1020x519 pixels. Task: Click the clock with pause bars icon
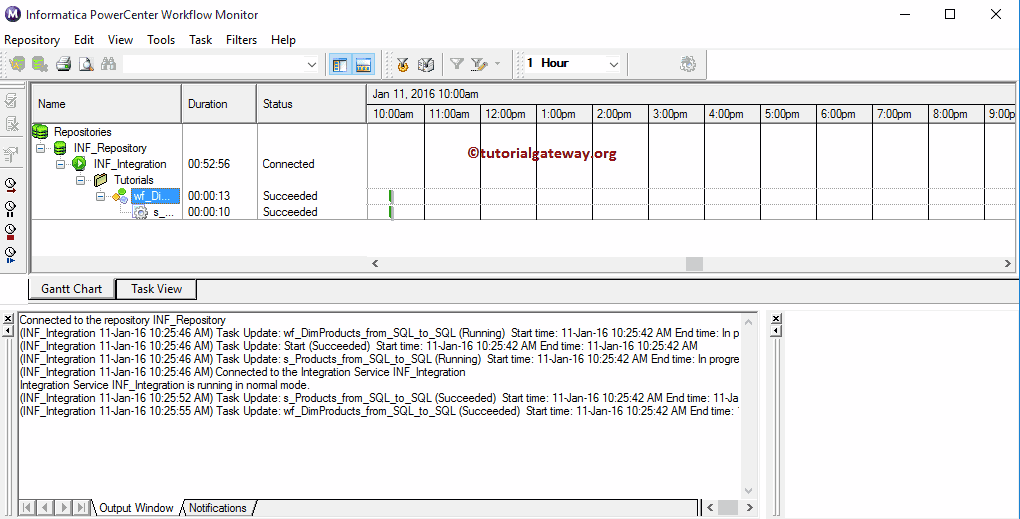click(10, 209)
